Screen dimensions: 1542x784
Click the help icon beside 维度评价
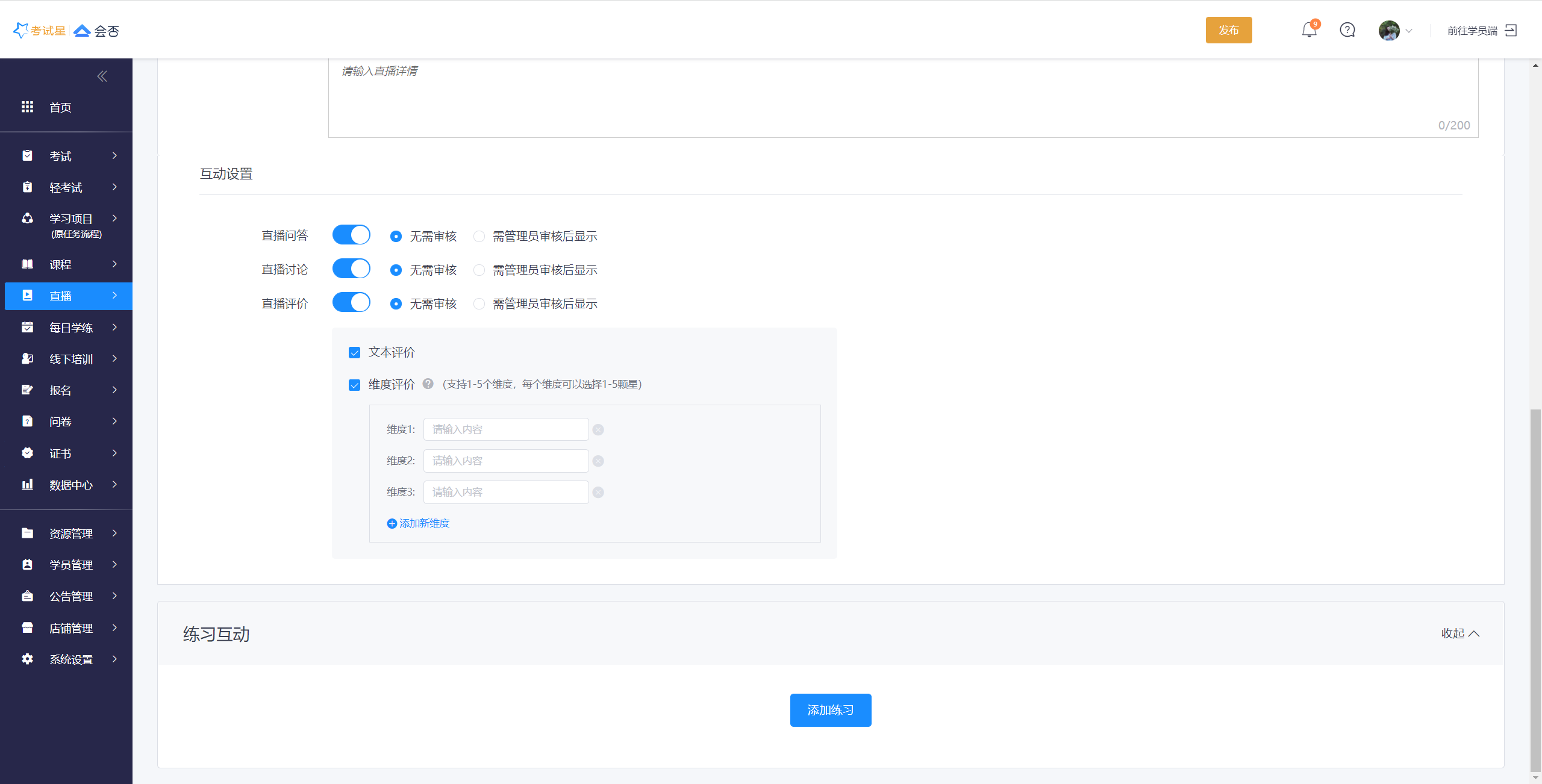coord(428,384)
